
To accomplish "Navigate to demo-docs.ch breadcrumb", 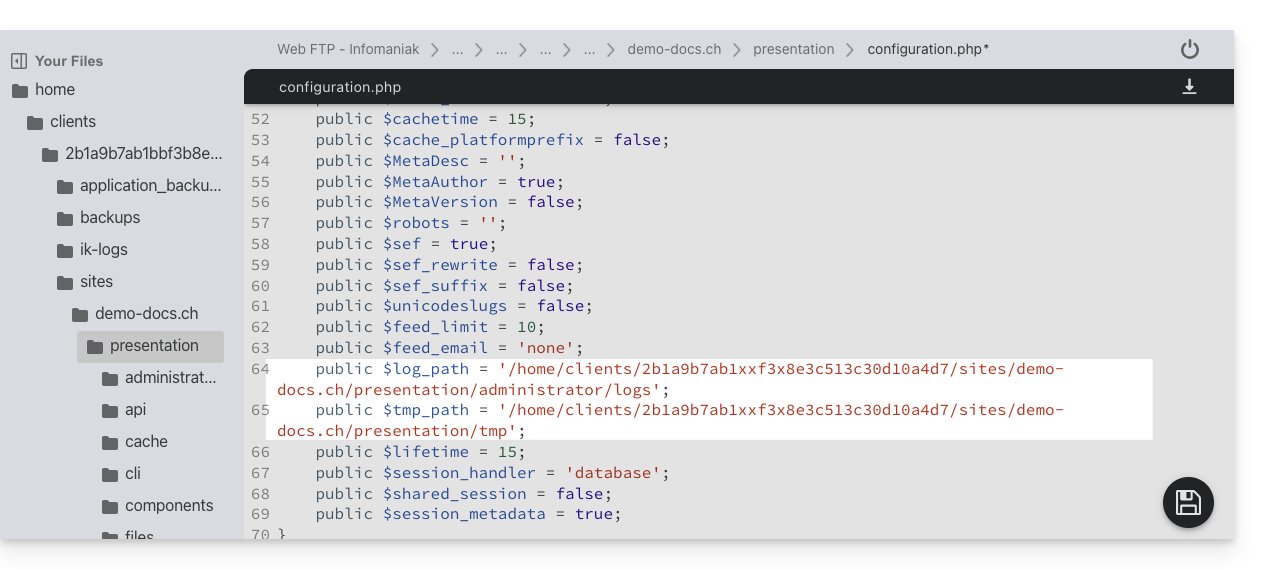I will (674, 49).
